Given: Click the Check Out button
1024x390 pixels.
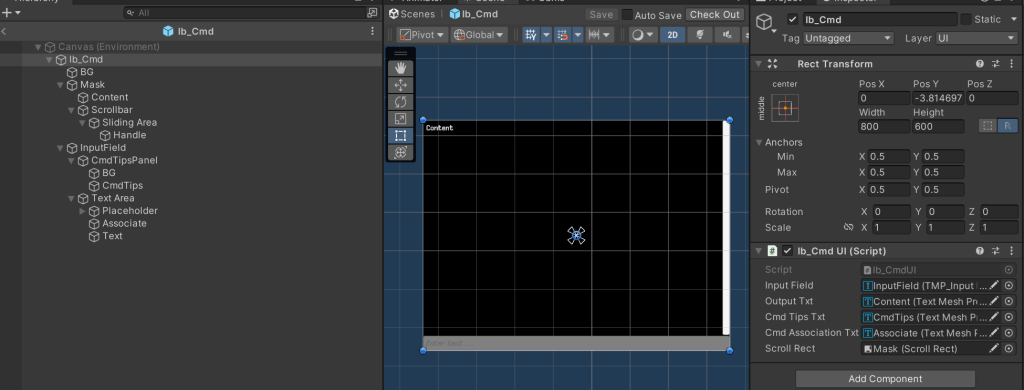Looking at the screenshot, I should [x=714, y=14].
